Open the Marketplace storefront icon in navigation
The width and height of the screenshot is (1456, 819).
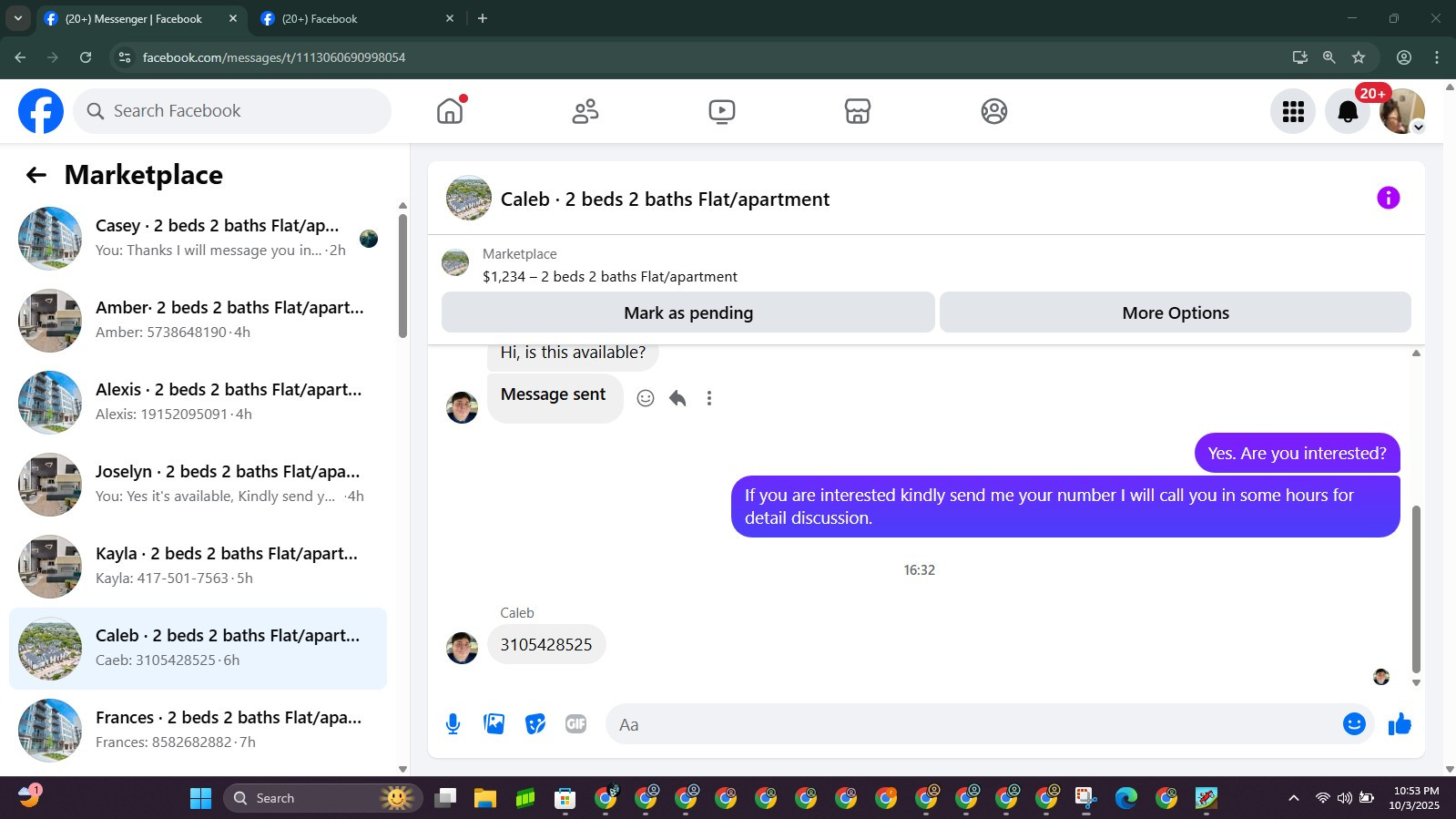click(x=858, y=111)
